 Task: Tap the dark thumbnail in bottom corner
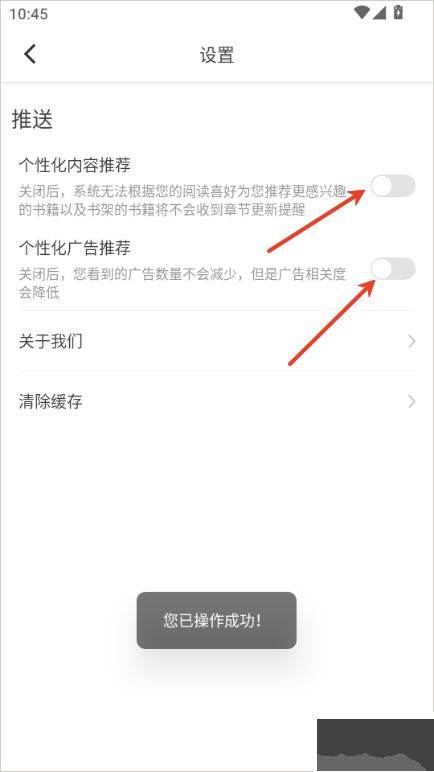point(375,744)
